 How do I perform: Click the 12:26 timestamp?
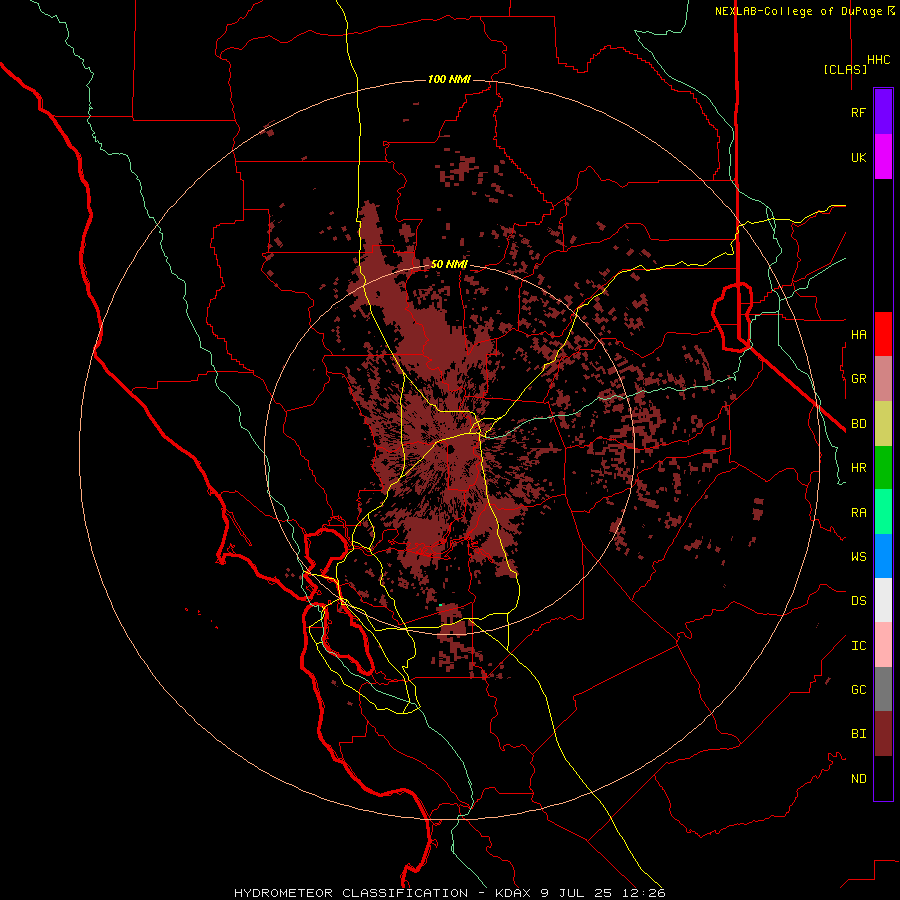pyautogui.click(x=646, y=893)
